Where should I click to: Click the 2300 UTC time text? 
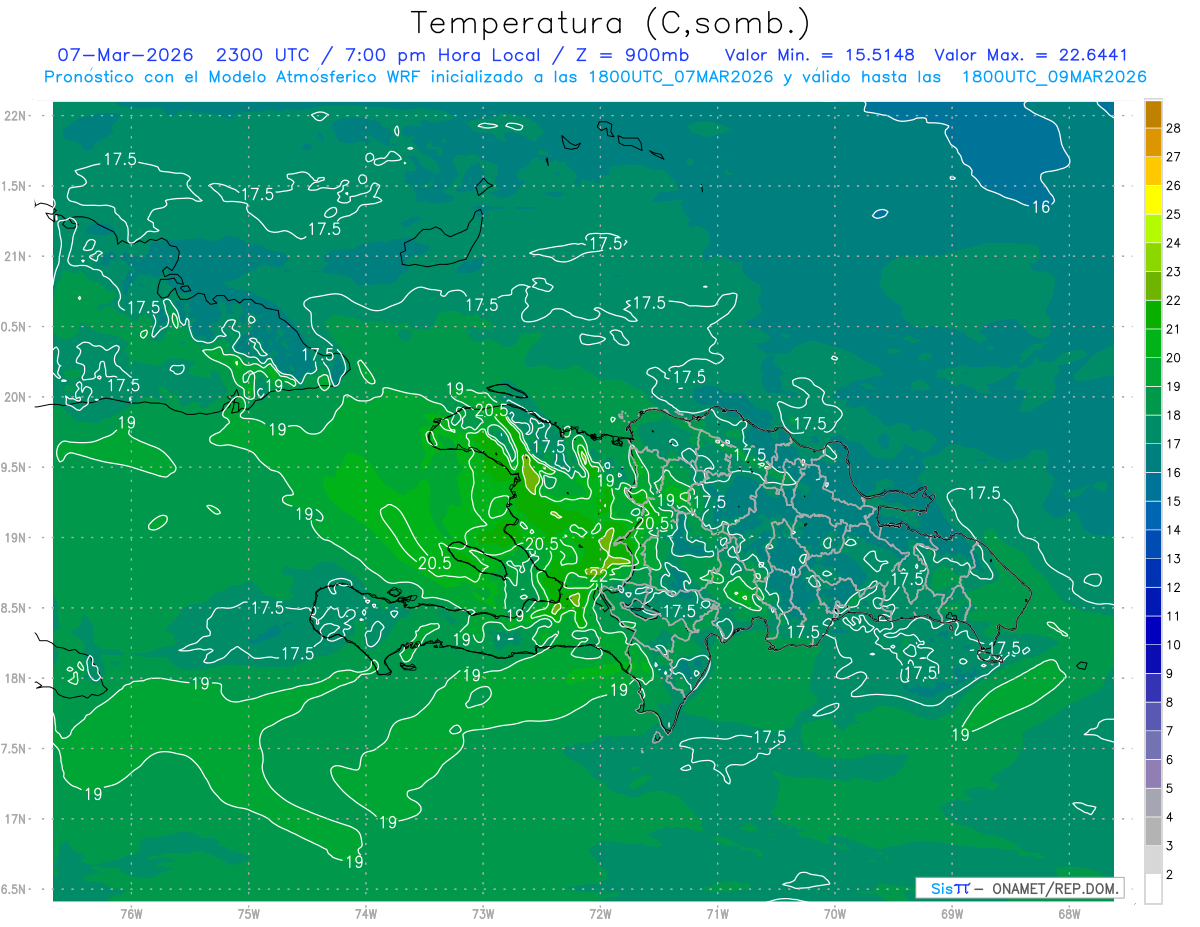click(265, 56)
